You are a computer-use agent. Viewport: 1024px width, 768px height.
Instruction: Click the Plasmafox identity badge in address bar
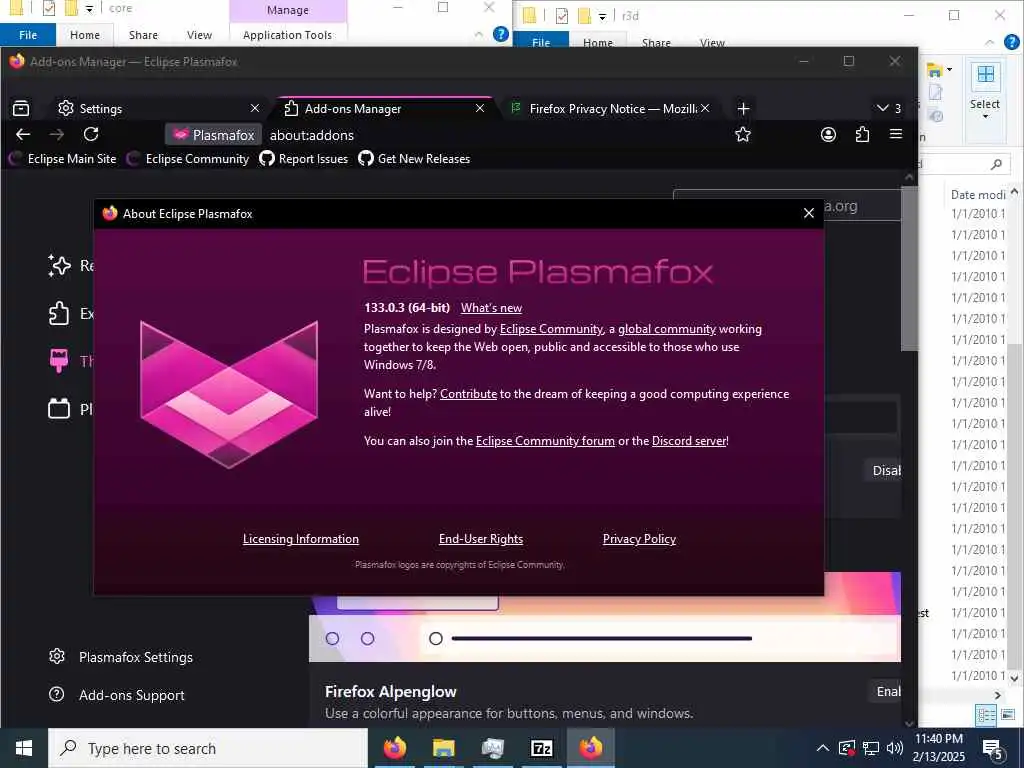(x=214, y=135)
